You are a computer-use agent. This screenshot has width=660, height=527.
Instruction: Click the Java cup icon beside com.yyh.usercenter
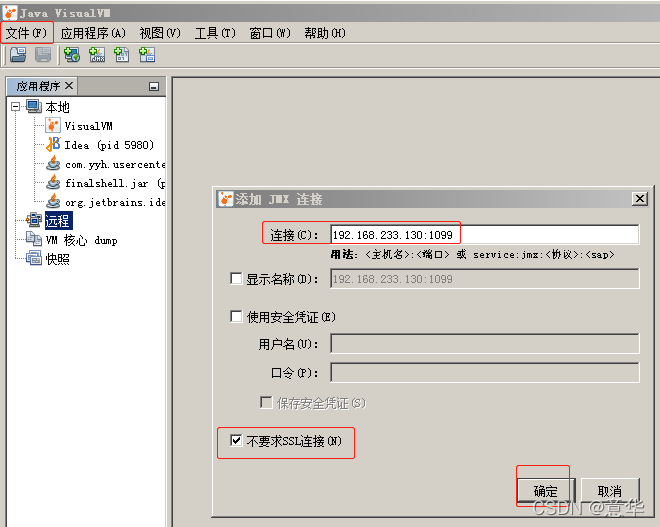[x=53, y=163]
